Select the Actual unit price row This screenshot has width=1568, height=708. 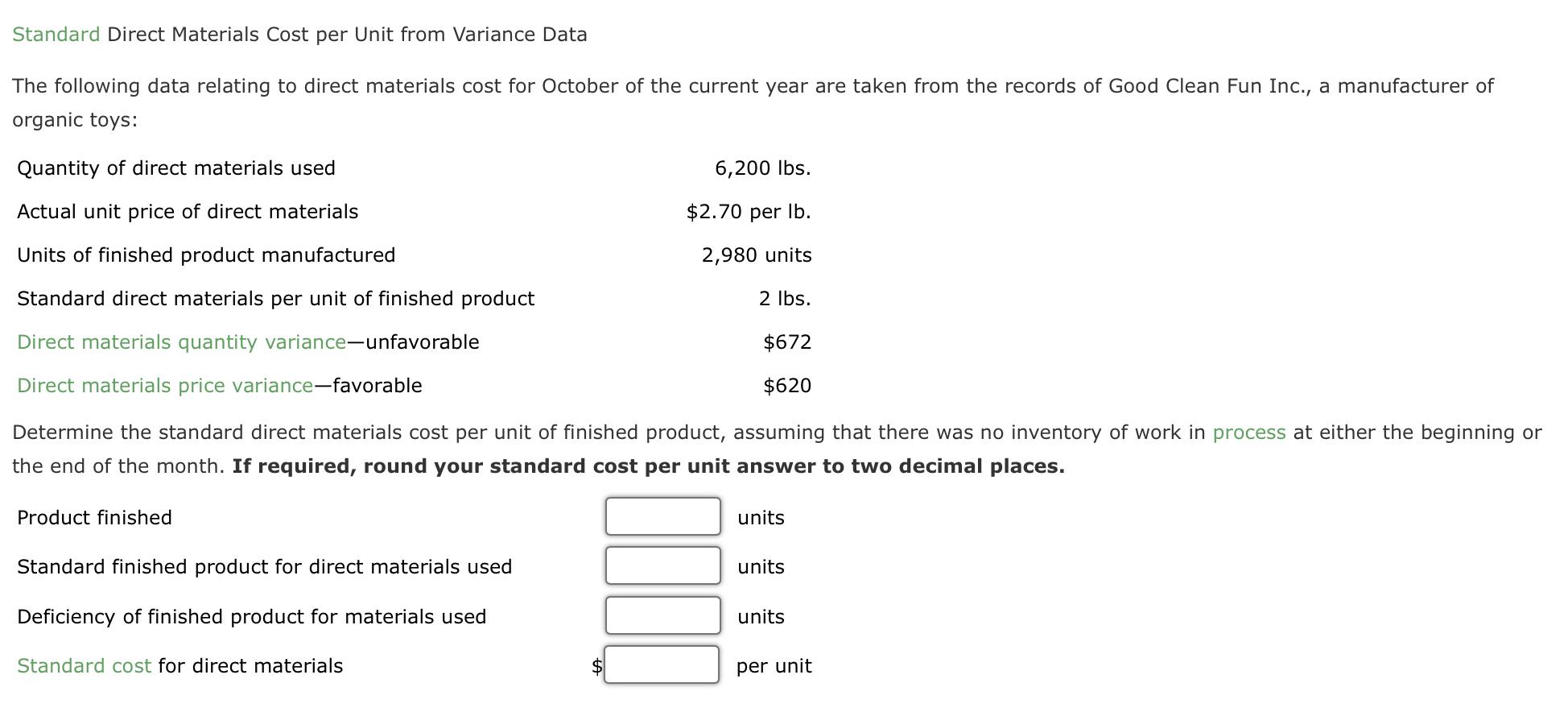(188, 211)
